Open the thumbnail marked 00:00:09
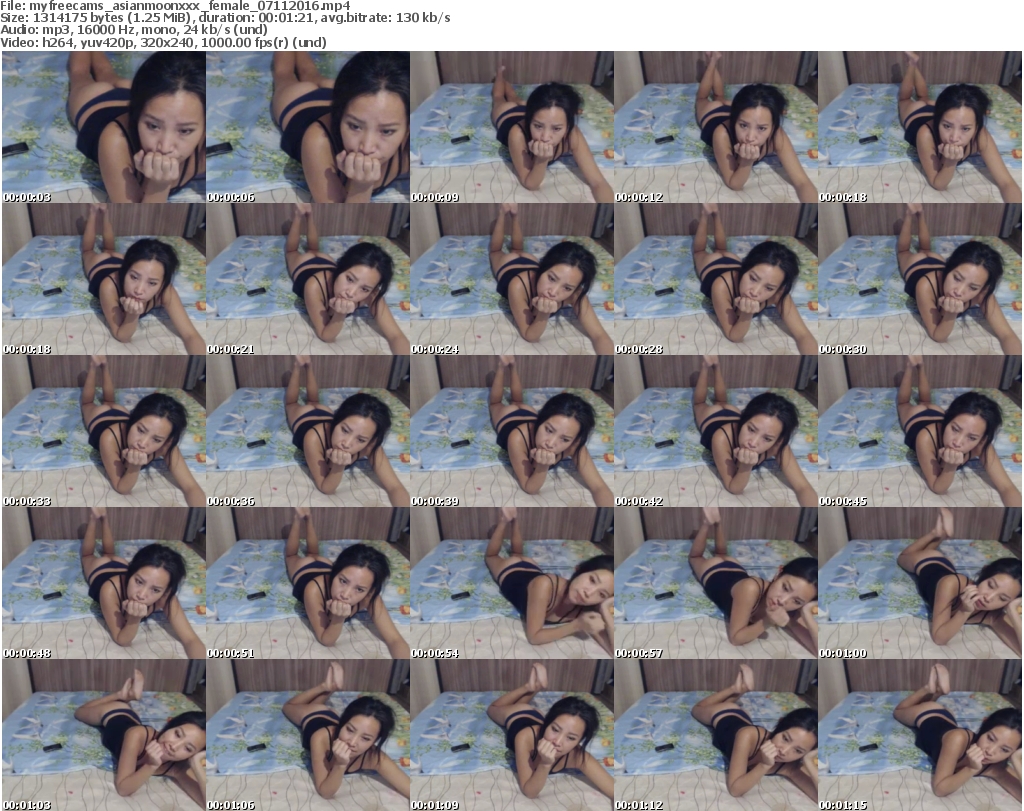Viewport: 1024px width, 811px height. (x=511, y=127)
